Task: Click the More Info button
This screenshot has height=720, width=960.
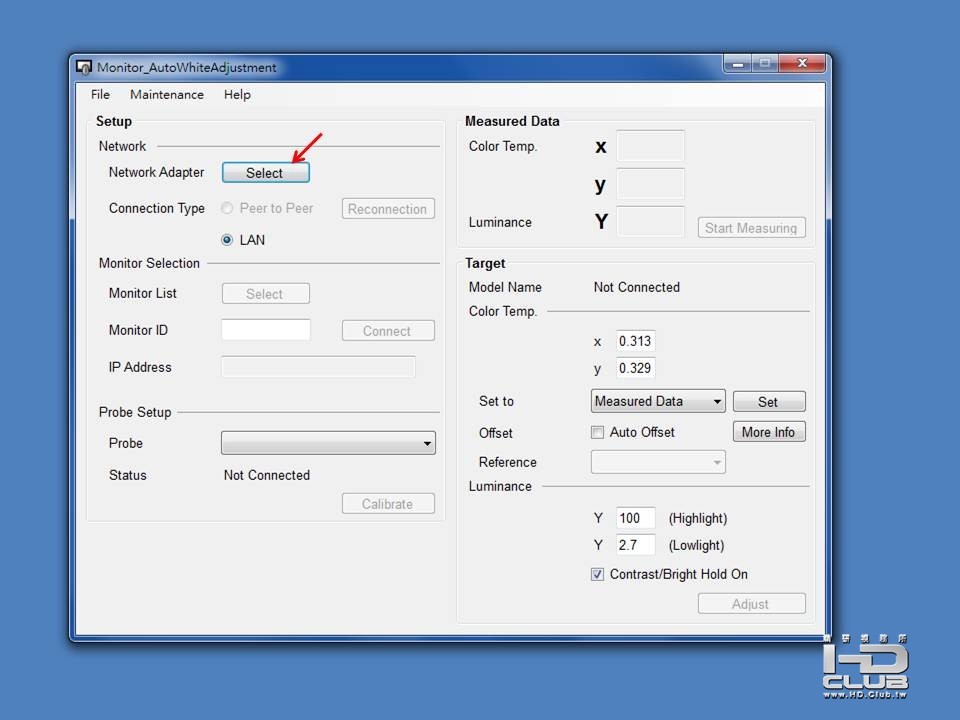Action: click(x=769, y=432)
